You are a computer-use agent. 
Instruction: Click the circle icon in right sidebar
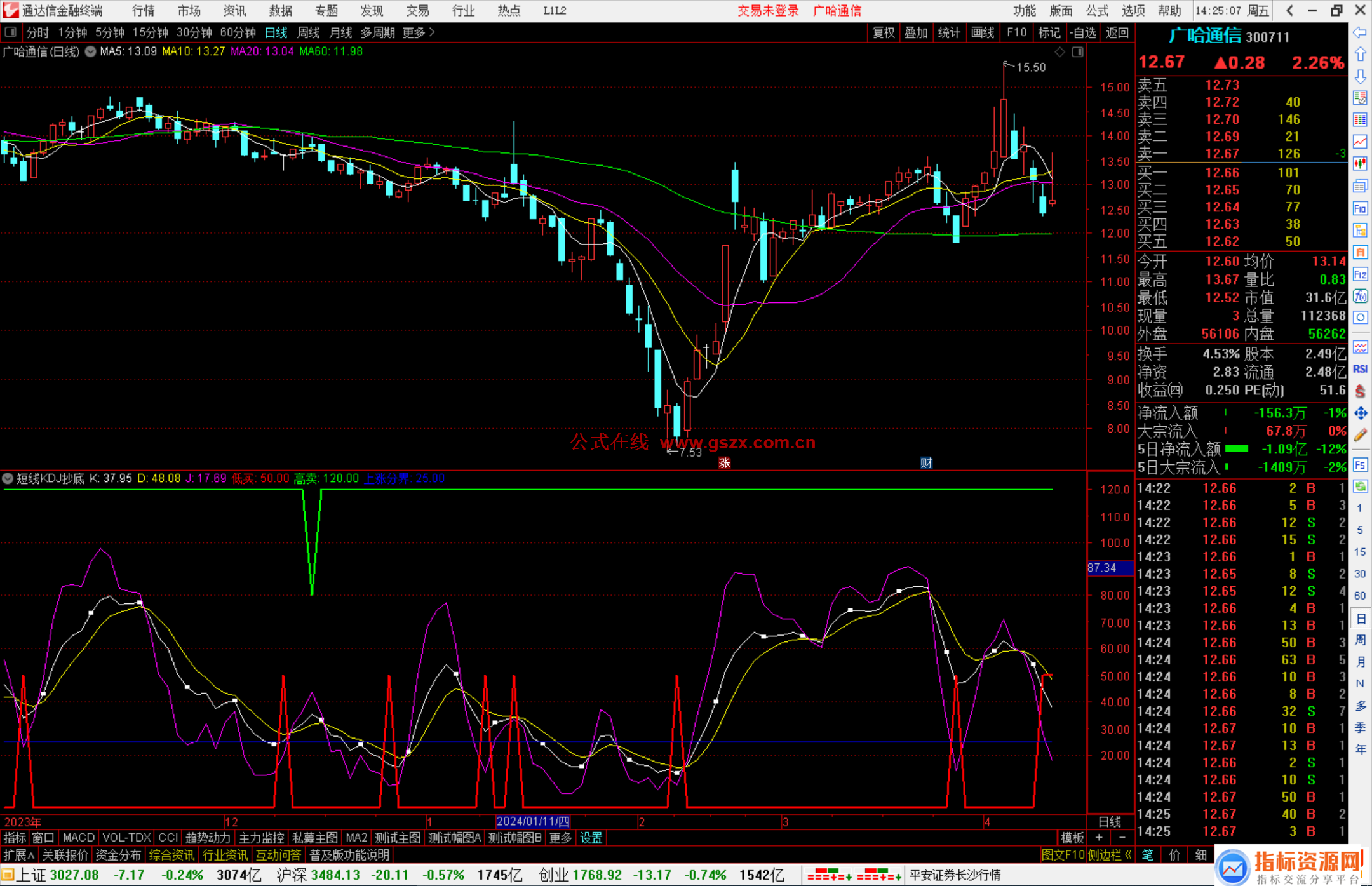tap(1360, 318)
